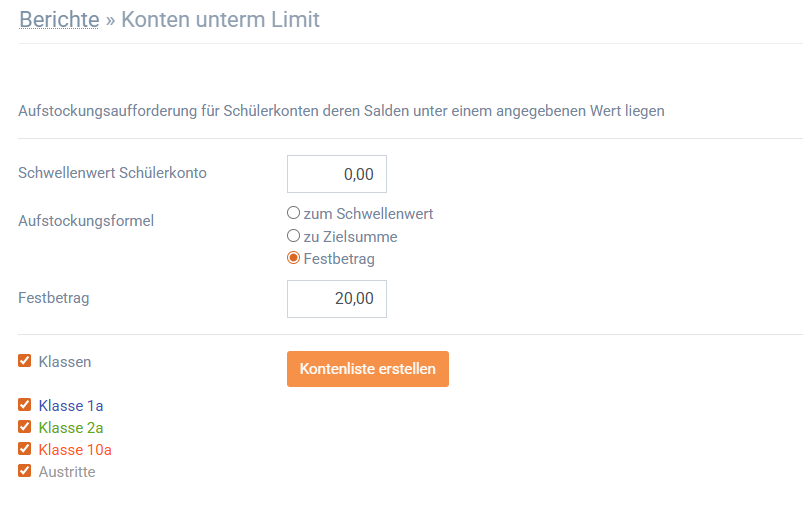Click the zu Zielsumme label text

pyautogui.click(x=350, y=237)
